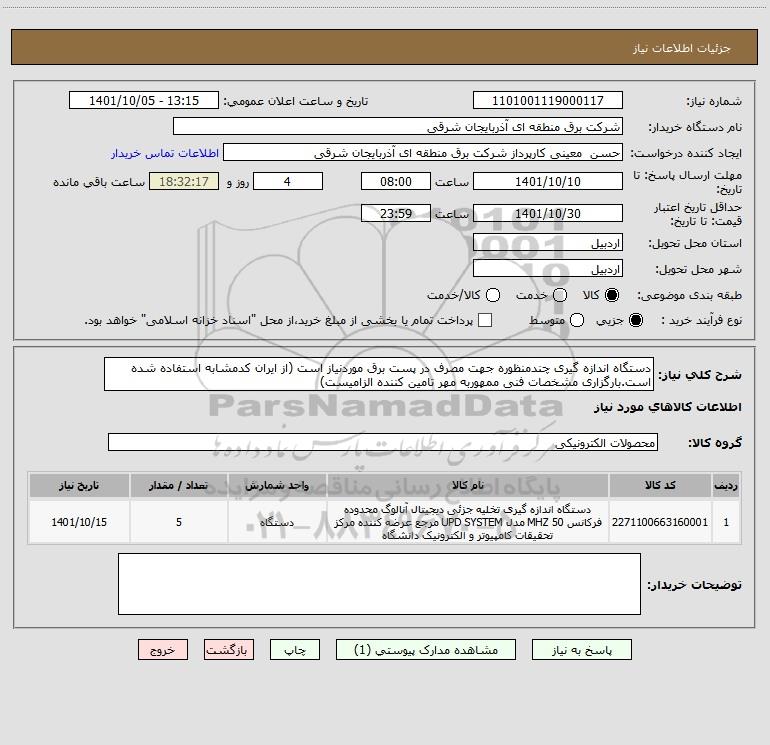Click the request creator name field

click(423, 153)
